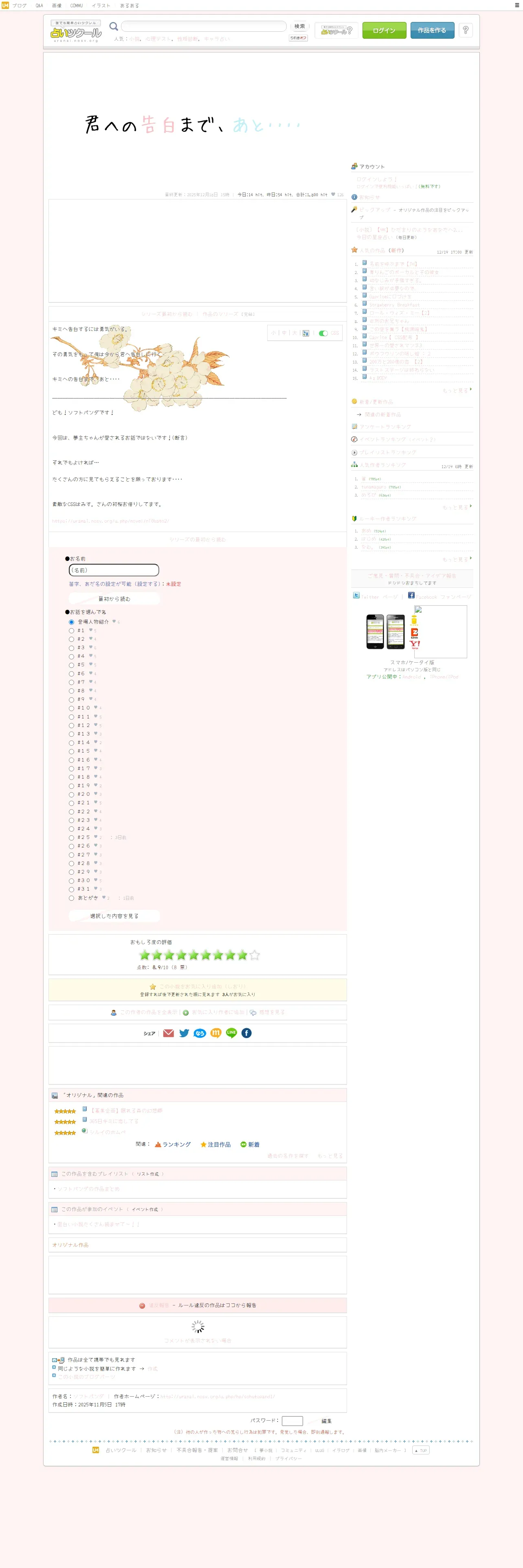Click the bookmark star icon for favorites
The image size is (523, 1568).
pos(153,987)
